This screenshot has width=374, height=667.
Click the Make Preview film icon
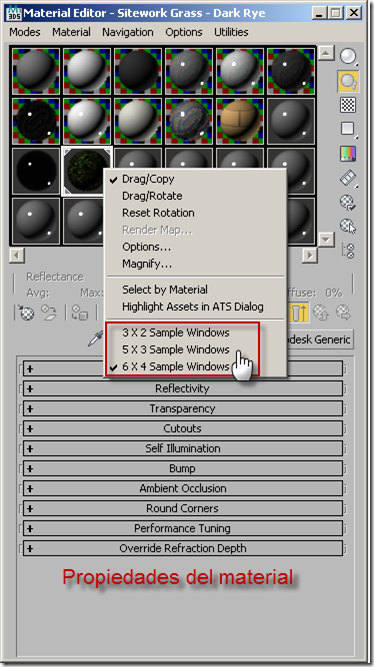pos(348,178)
